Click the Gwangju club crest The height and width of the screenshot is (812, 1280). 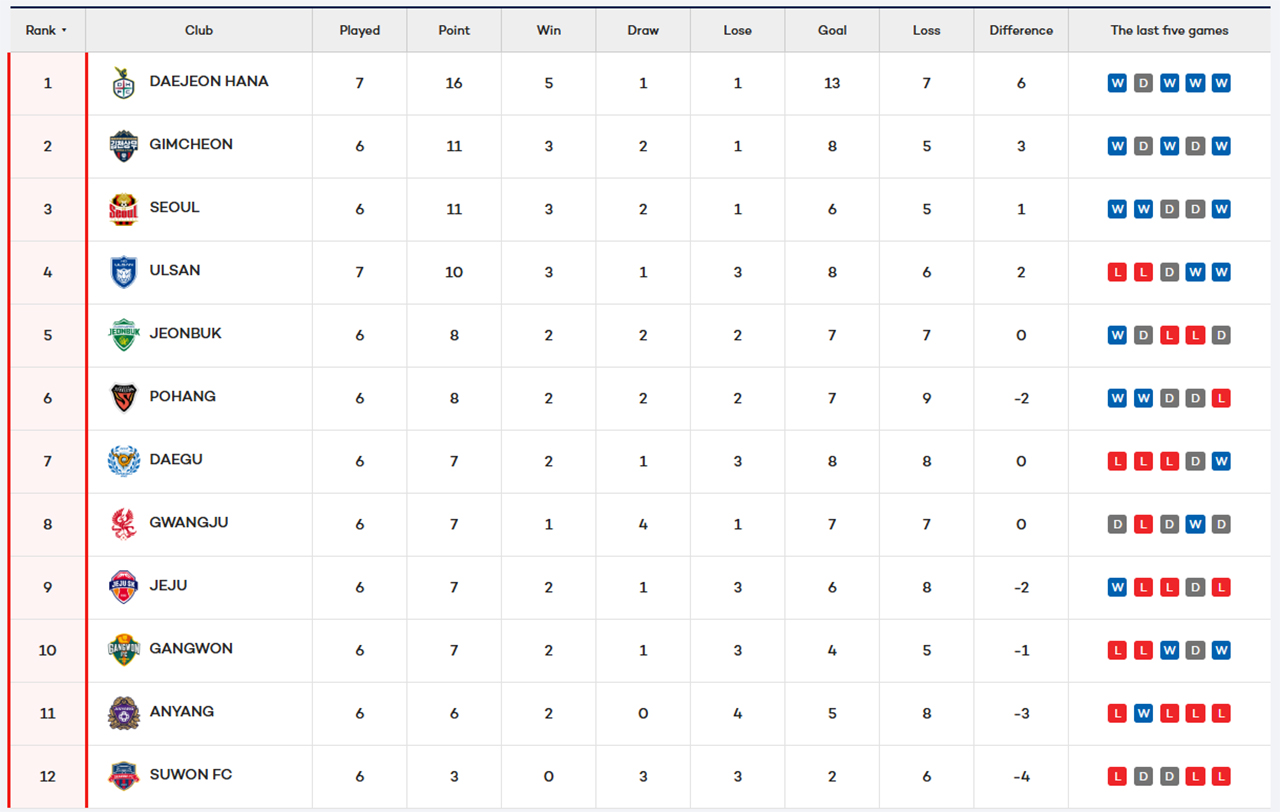click(x=123, y=524)
